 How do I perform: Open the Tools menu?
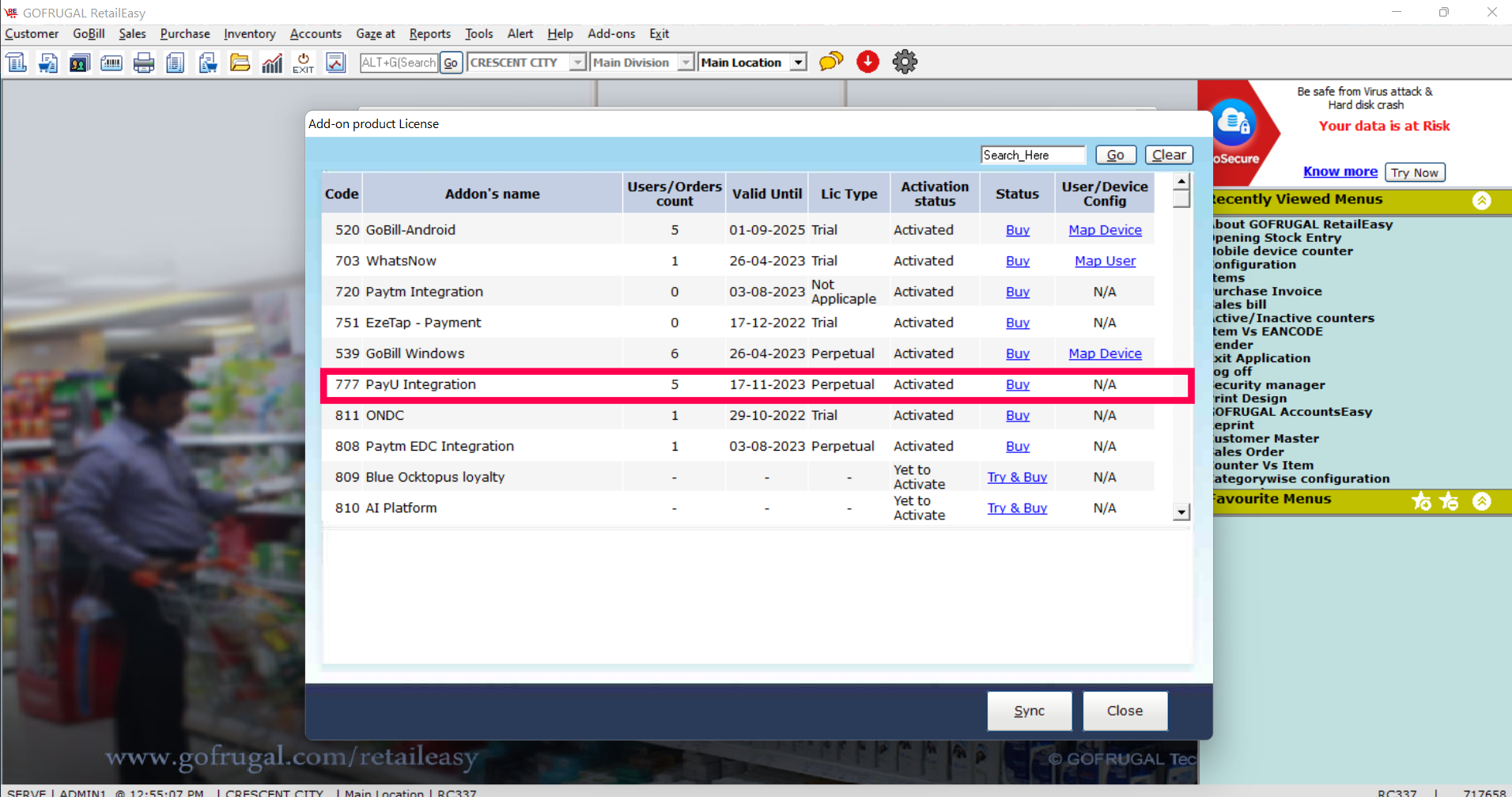pos(478,34)
